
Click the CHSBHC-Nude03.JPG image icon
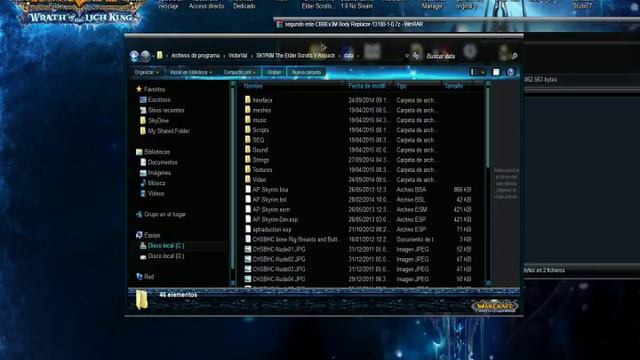[248, 269]
